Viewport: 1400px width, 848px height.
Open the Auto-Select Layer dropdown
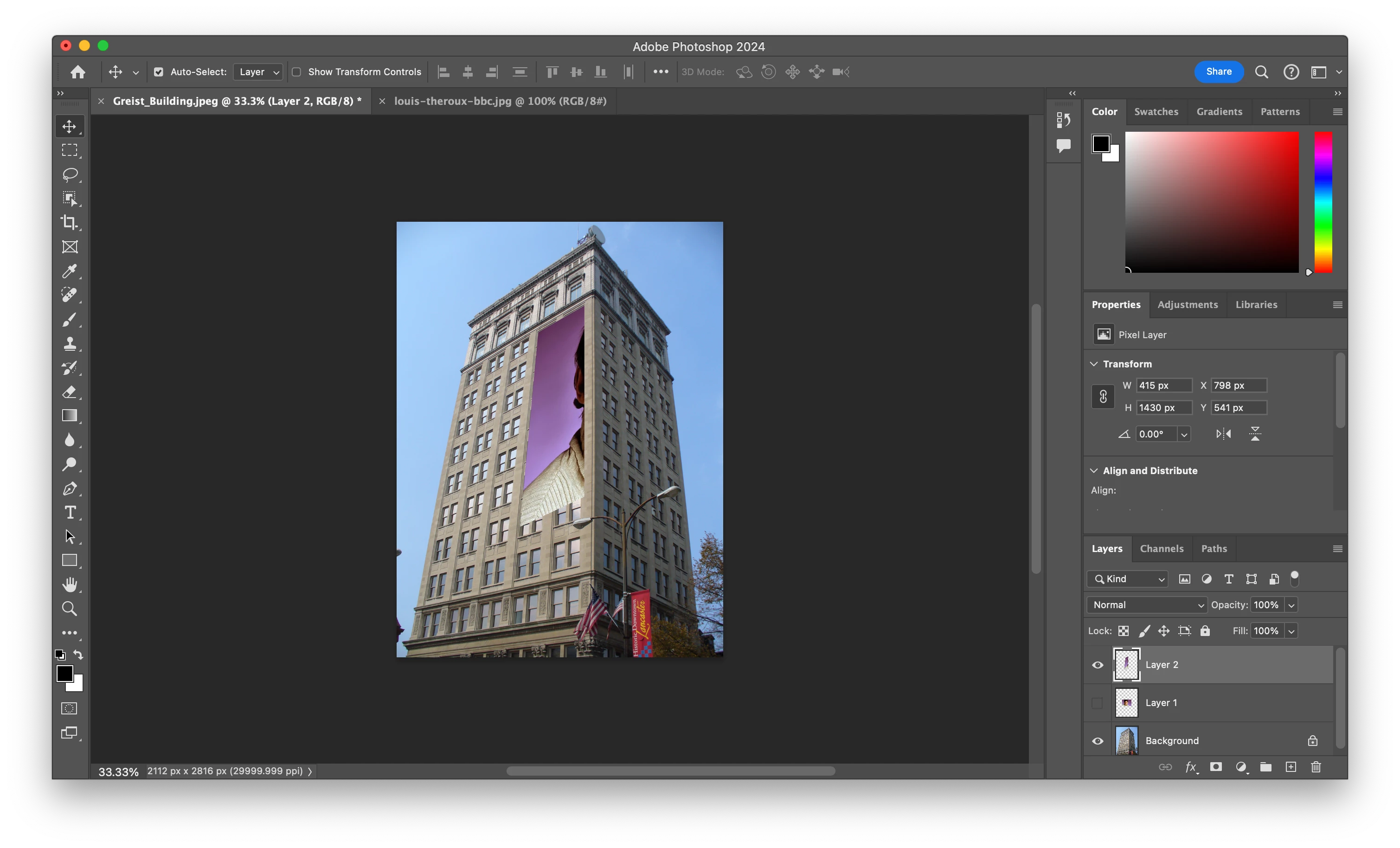click(258, 71)
